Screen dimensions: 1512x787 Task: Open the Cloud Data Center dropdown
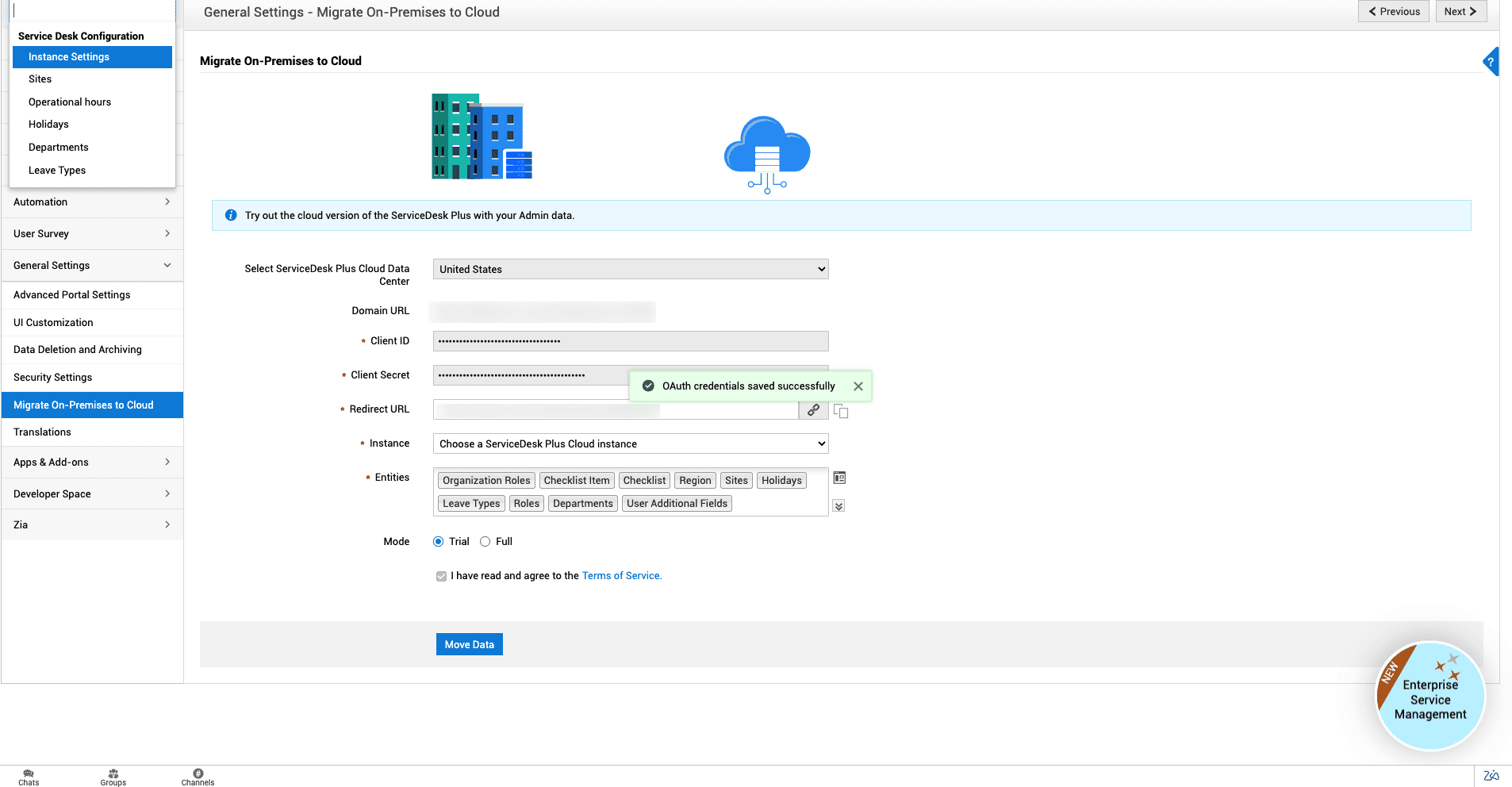631,269
